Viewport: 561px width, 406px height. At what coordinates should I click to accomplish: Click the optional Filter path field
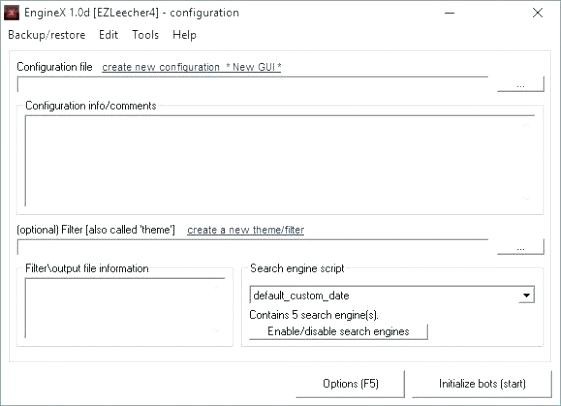[x=253, y=247]
